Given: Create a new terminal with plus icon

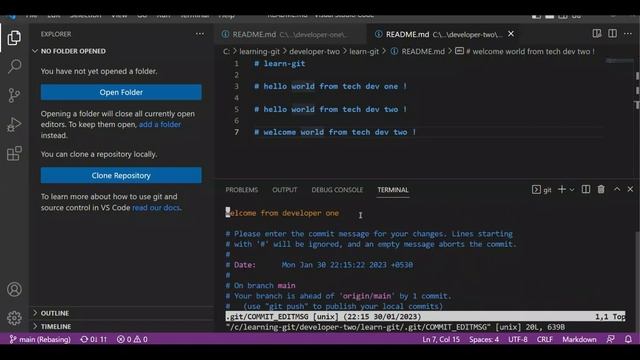Looking at the screenshot, I should pyautogui.click(x=562, y=189).
